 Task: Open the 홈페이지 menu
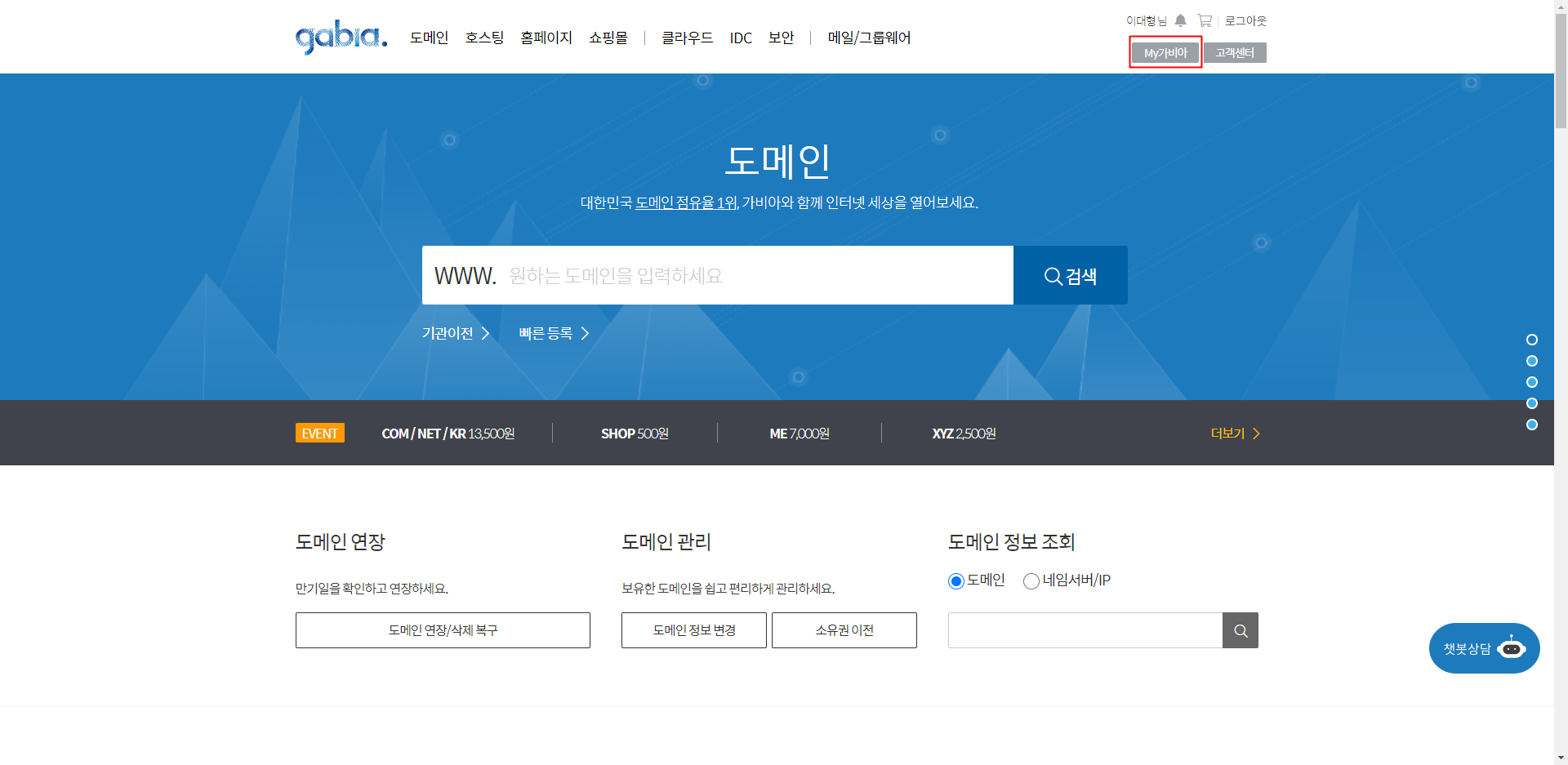(546, 38)
